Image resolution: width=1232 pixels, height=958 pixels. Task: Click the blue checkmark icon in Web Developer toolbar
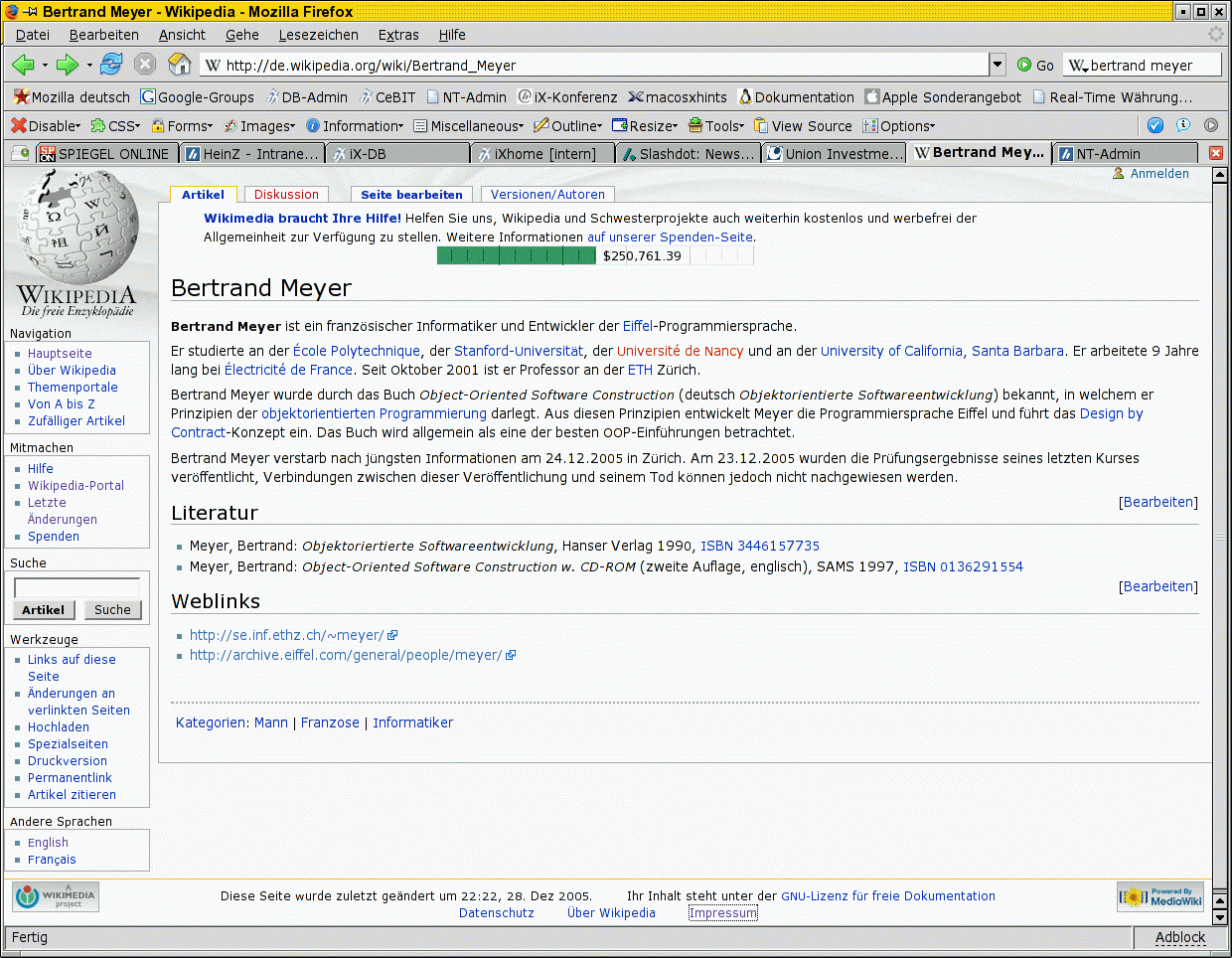(x=1155, y=125)
